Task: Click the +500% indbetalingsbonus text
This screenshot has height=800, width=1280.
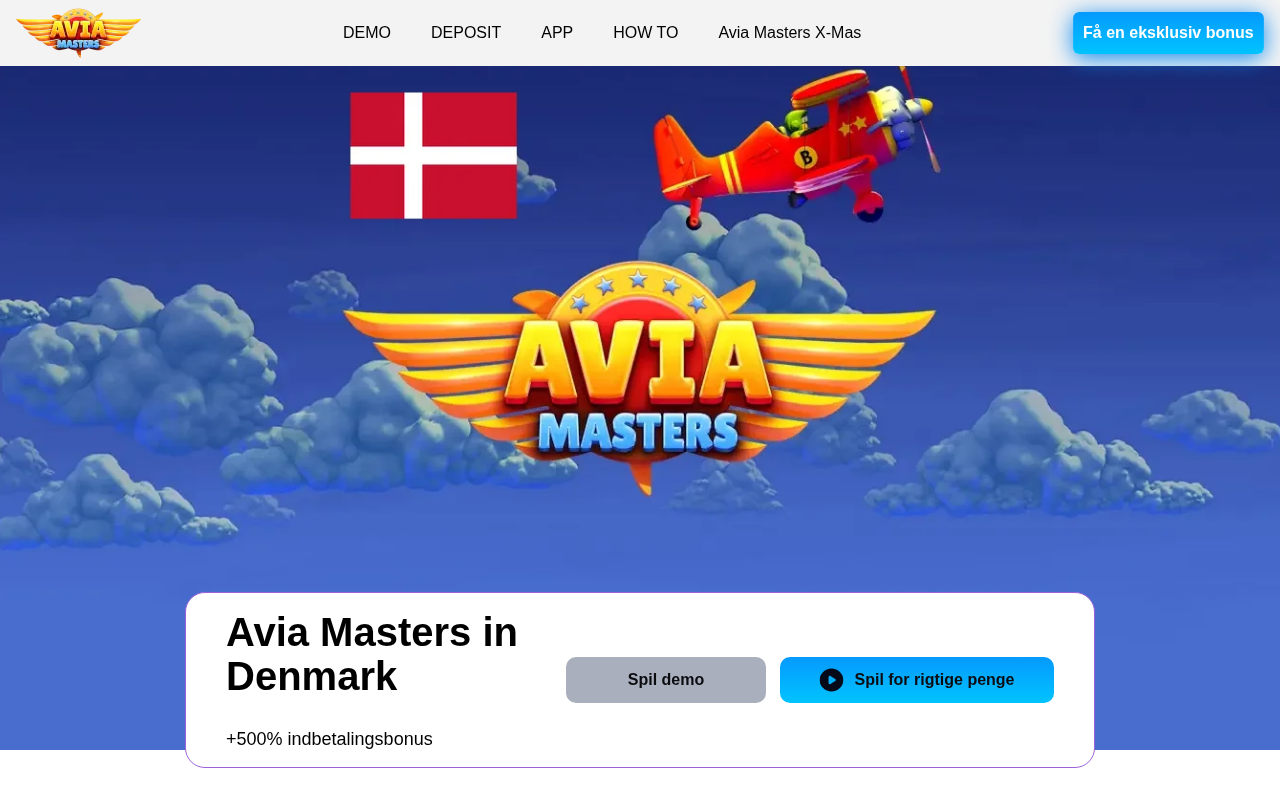Action: [329, 739]
